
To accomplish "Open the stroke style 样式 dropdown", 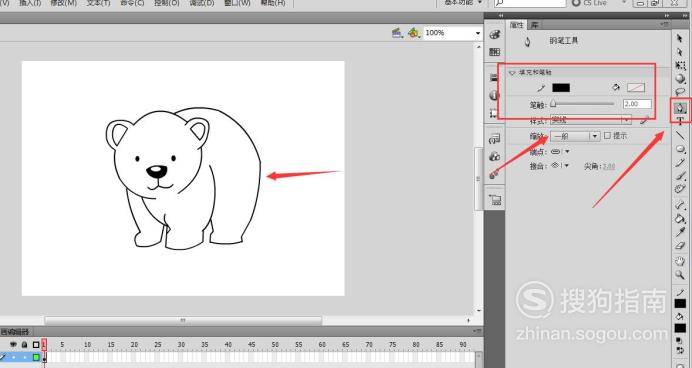I will 591,120.
